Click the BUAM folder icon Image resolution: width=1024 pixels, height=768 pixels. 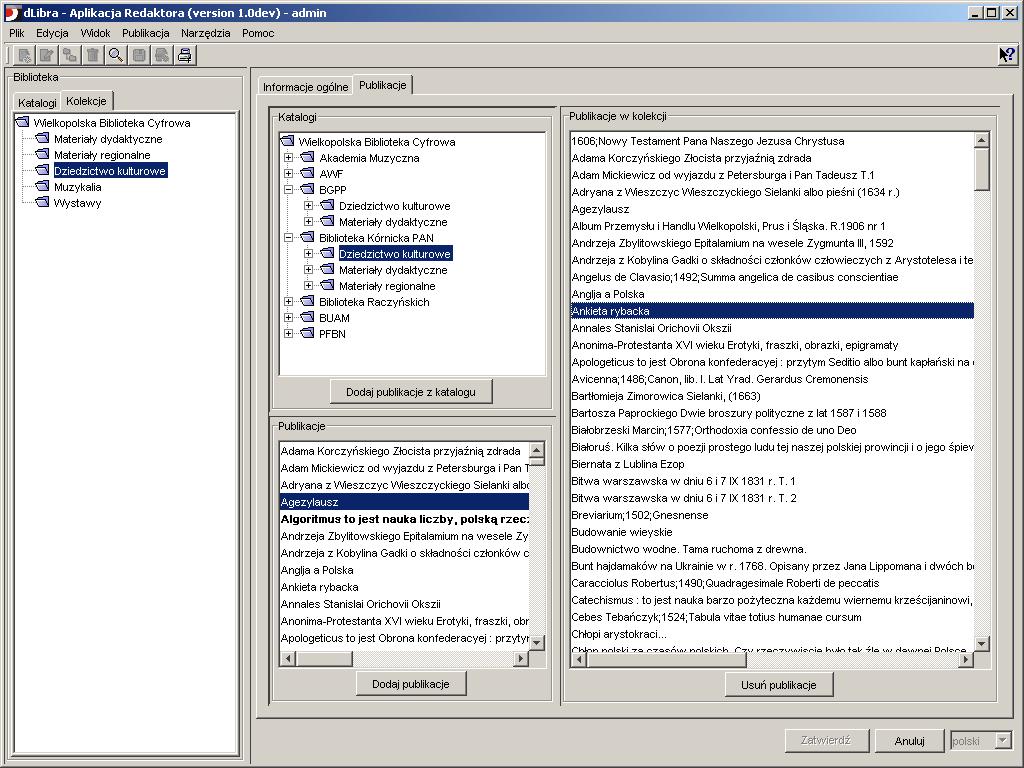click(x=307, y=318)
